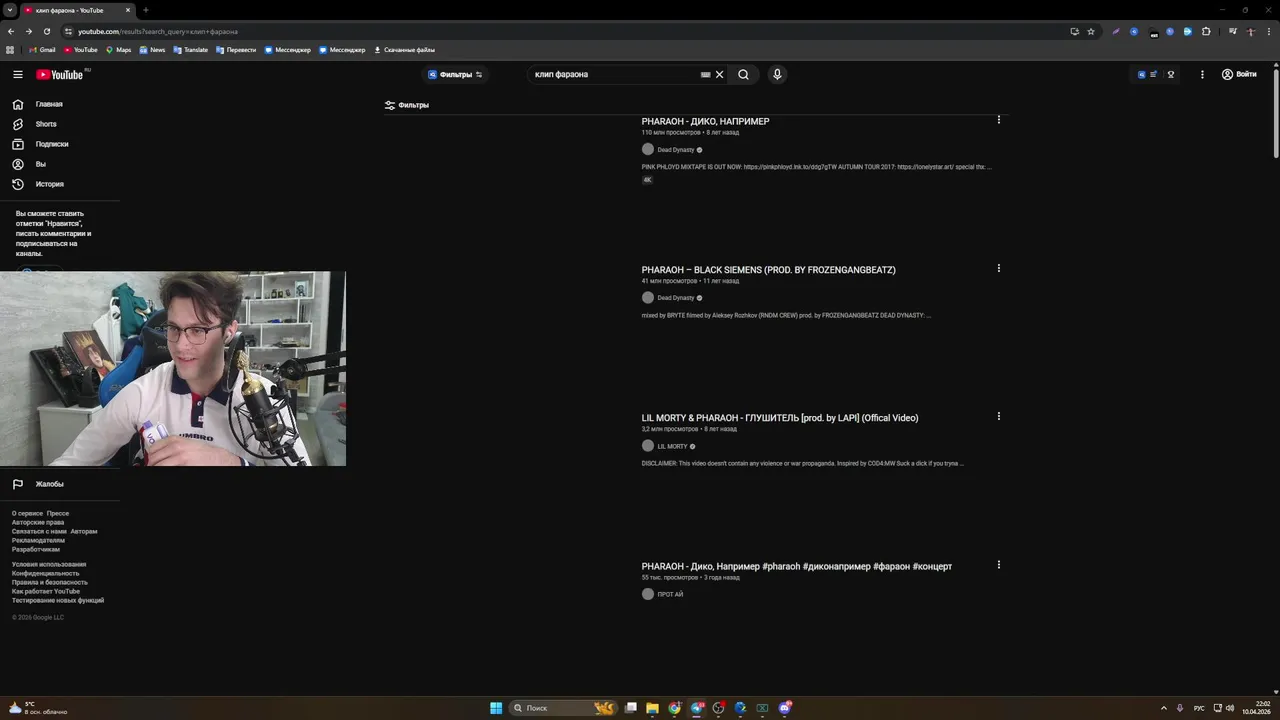Open File Explorer from taskbar

point(652,708)
